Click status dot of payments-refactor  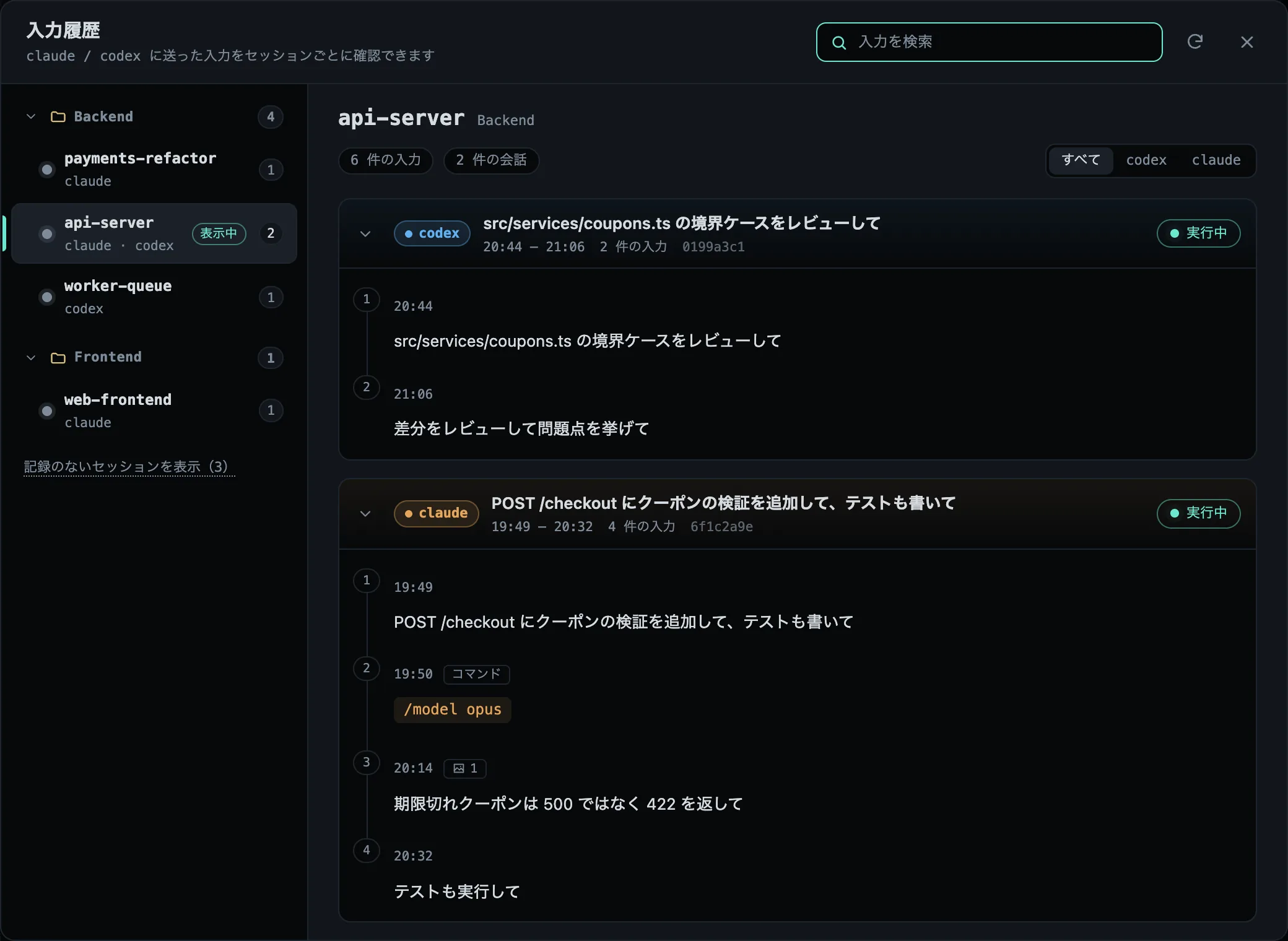pyautogui.click(x=46, y=170)
